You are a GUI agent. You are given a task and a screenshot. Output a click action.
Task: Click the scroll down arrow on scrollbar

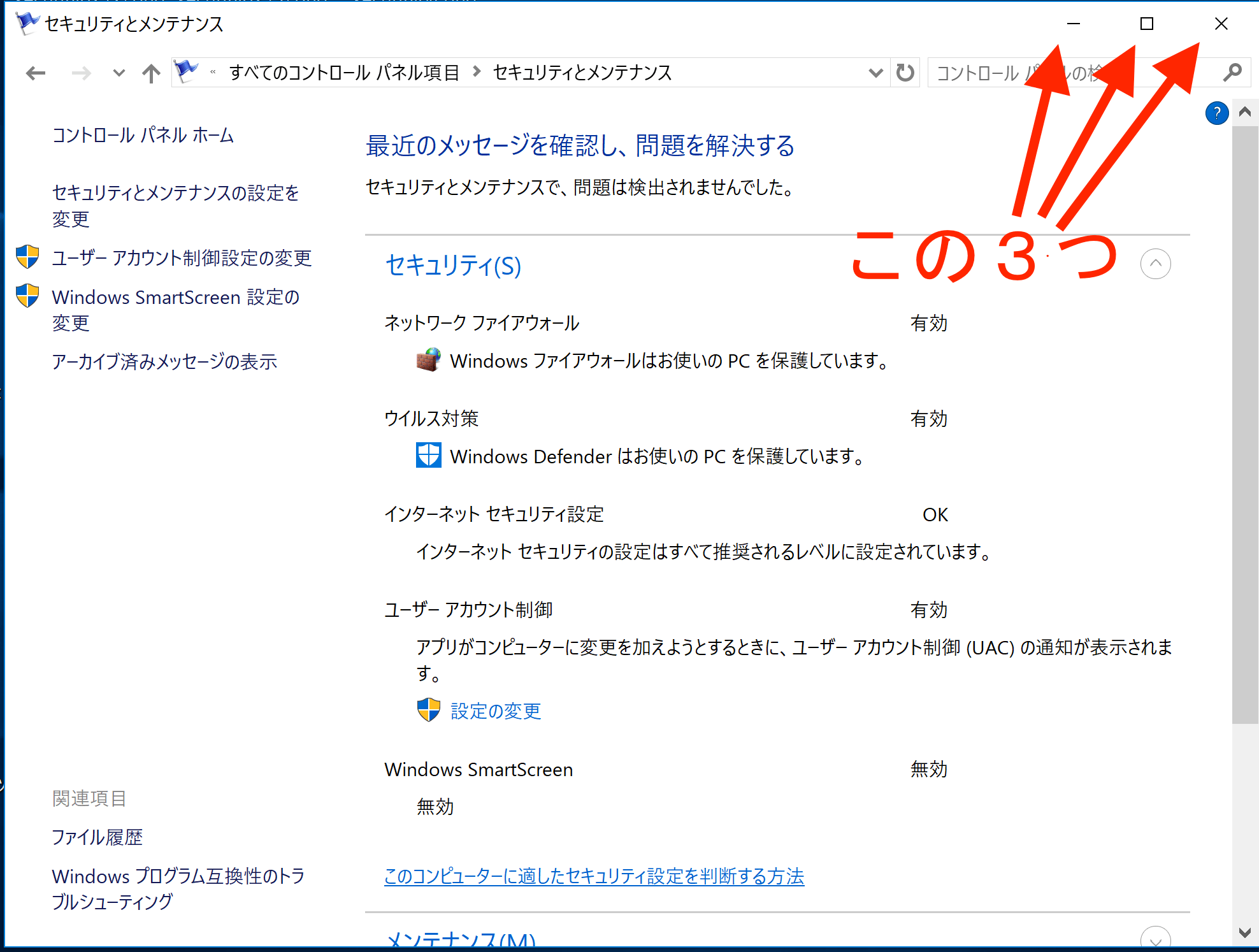[x=1244, y=933]
